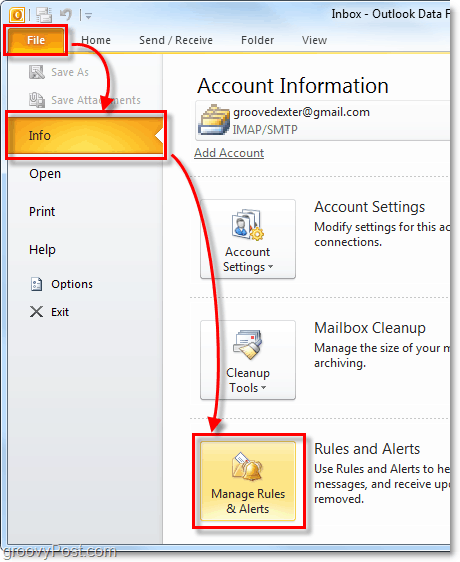Expand the Cleanup Tools dropdown arrow
Viewport: 460px width, 562px height.
click(264, 387)
